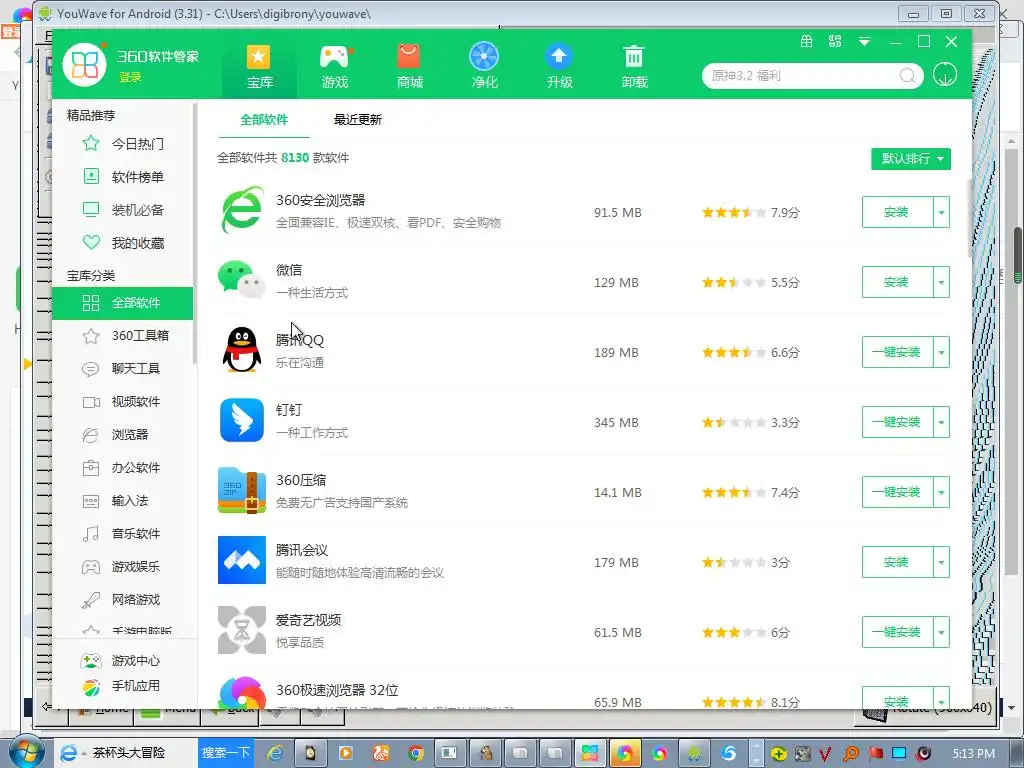The image size is (1024, 768).
Task: Click the taskbar clock 5:13 PM
Action: coord(973,753)
